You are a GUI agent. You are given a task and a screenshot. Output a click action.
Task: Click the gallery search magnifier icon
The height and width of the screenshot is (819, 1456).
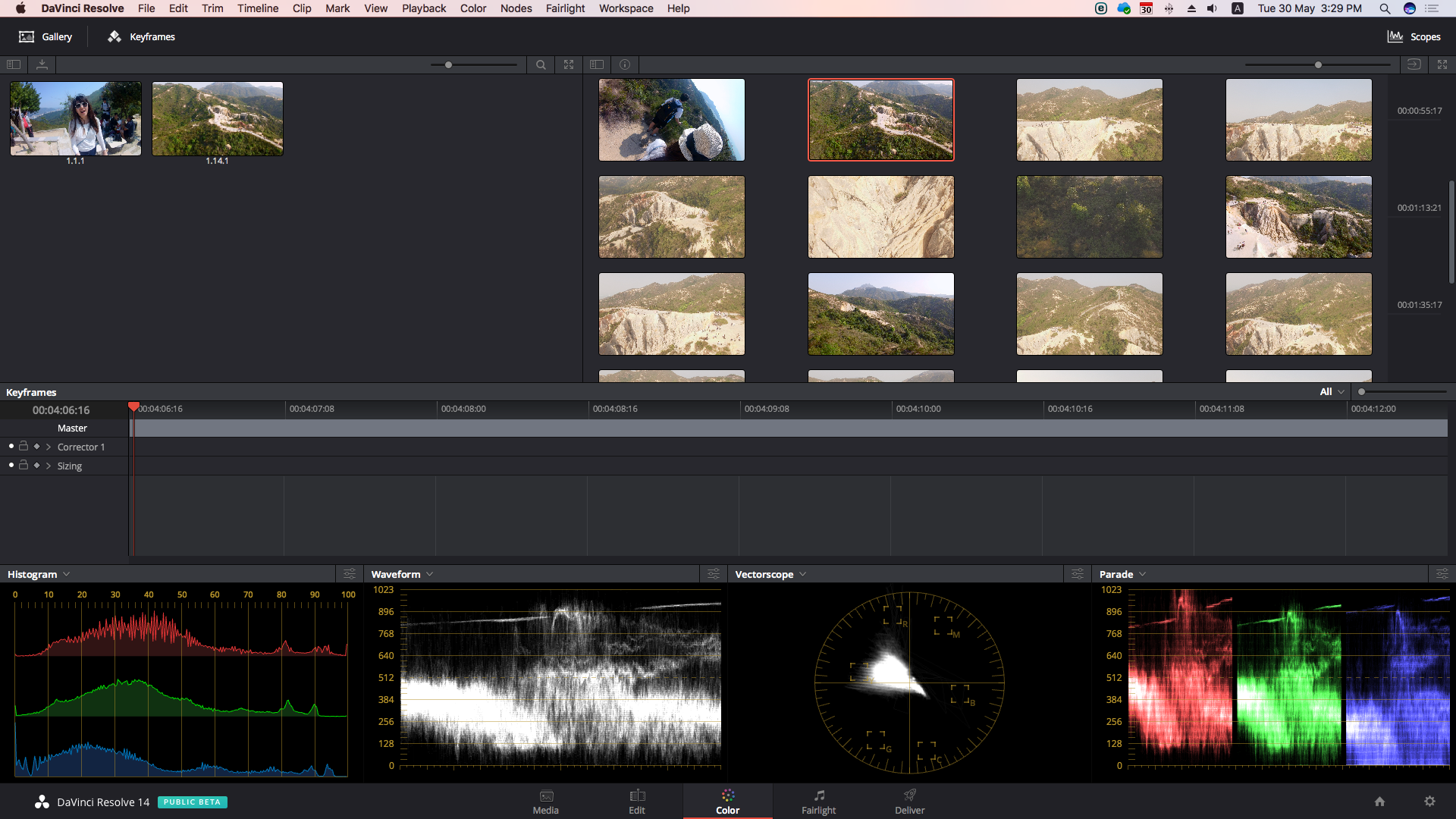541,65
